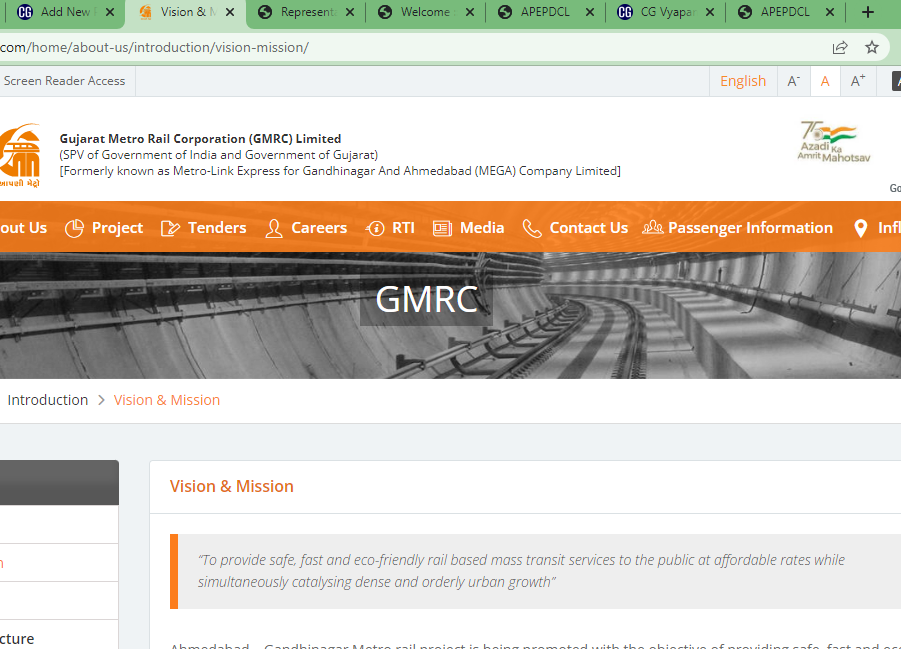The image size is (901, 649).
Task: Open the Passenger Information menu
Action: click(x=750, y=228)
